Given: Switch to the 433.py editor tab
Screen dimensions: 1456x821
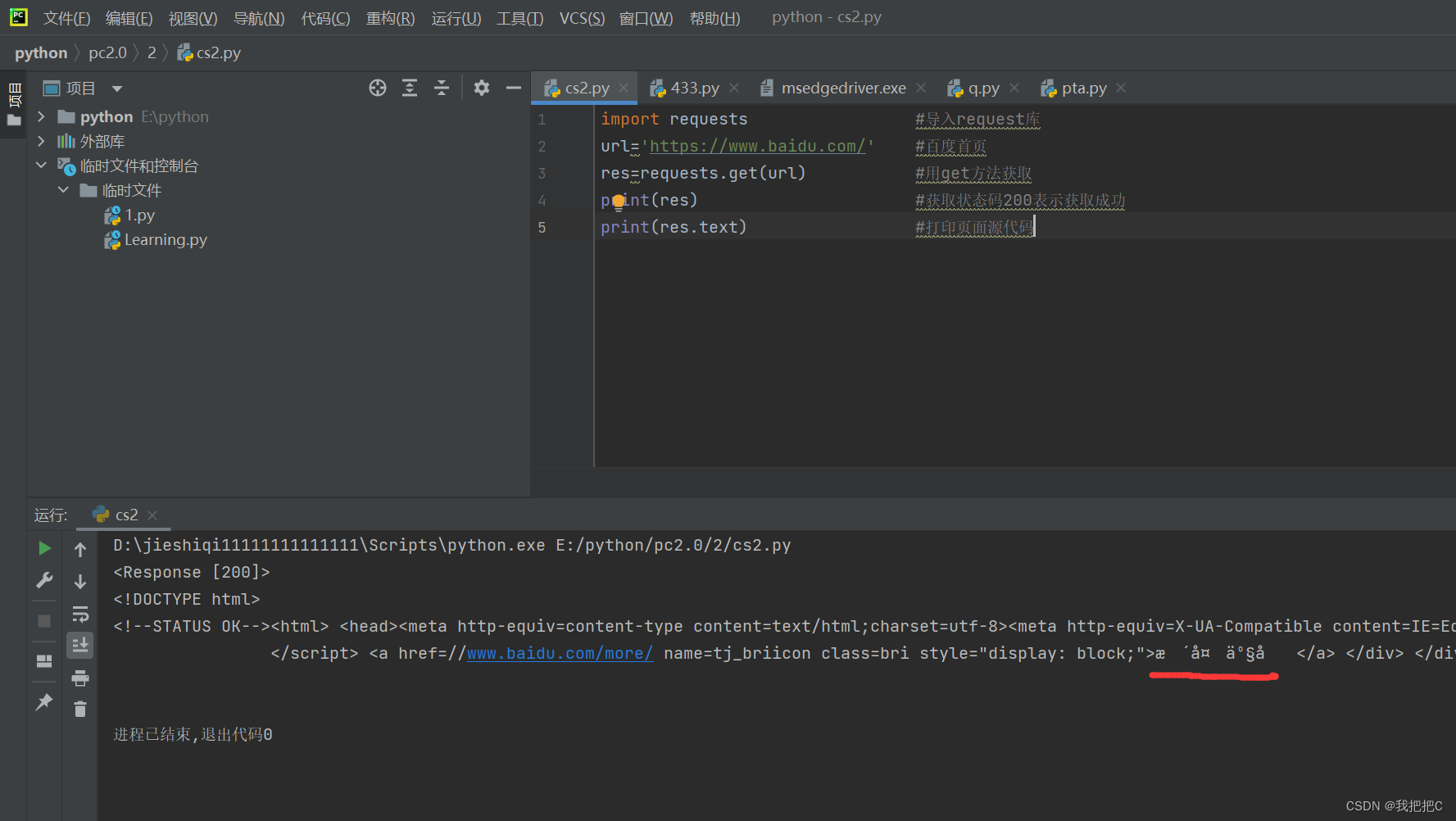Looking at the screenshot, I should coord(695,88).
